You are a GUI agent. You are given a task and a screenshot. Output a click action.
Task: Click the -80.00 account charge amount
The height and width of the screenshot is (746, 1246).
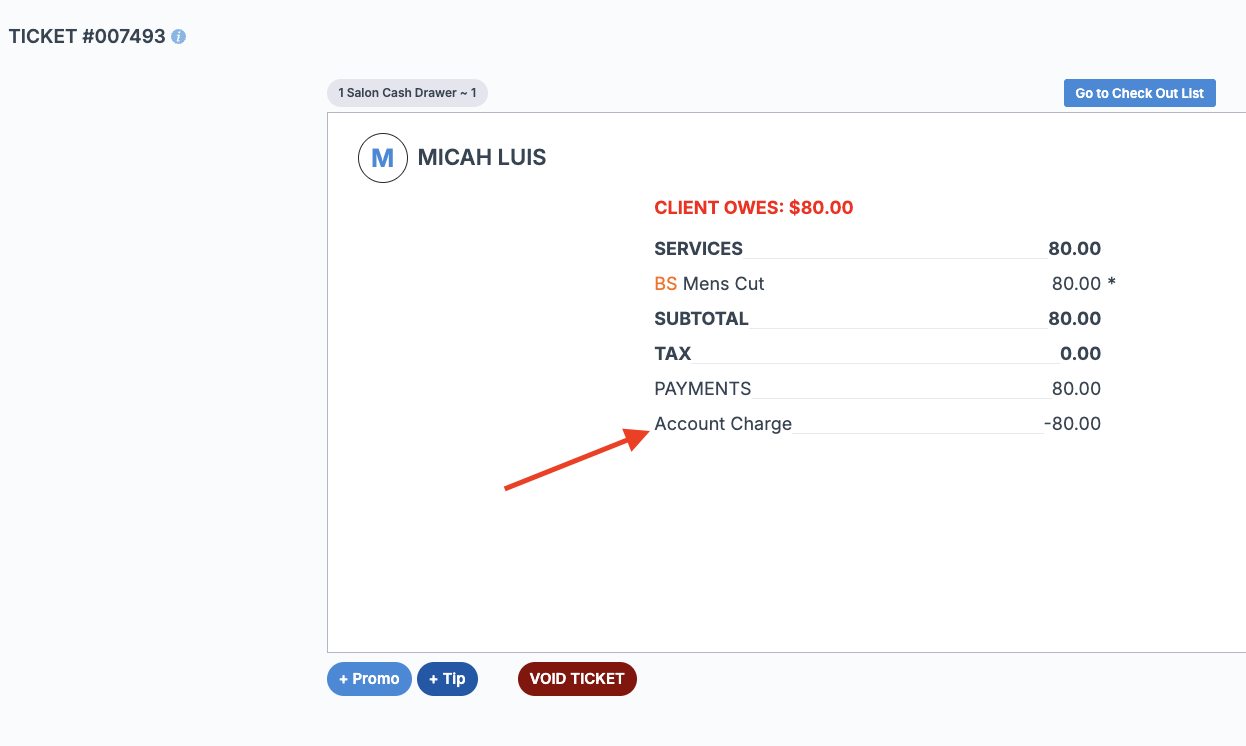pos(1072,424)
